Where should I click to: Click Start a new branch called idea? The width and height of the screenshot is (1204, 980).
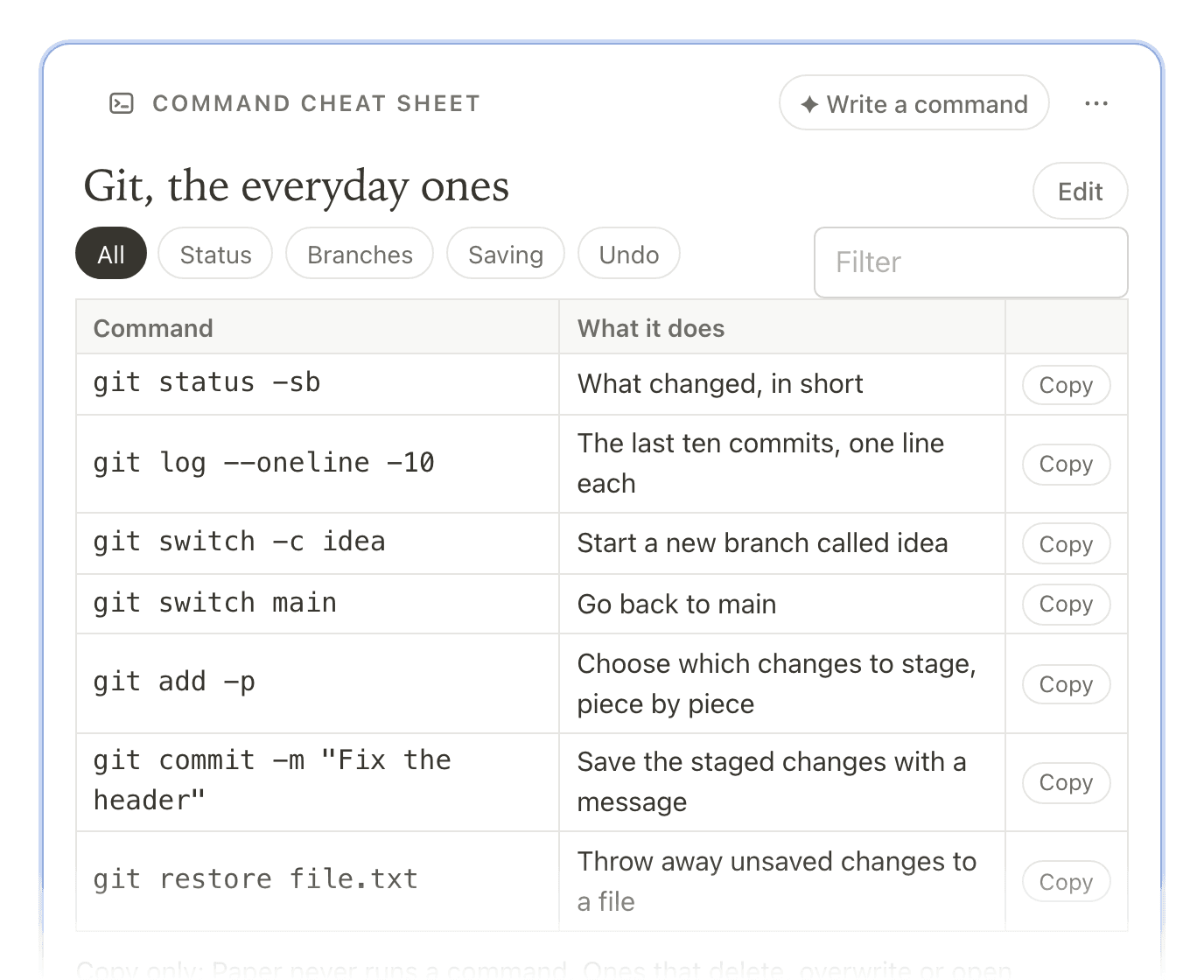click(762, 543)
